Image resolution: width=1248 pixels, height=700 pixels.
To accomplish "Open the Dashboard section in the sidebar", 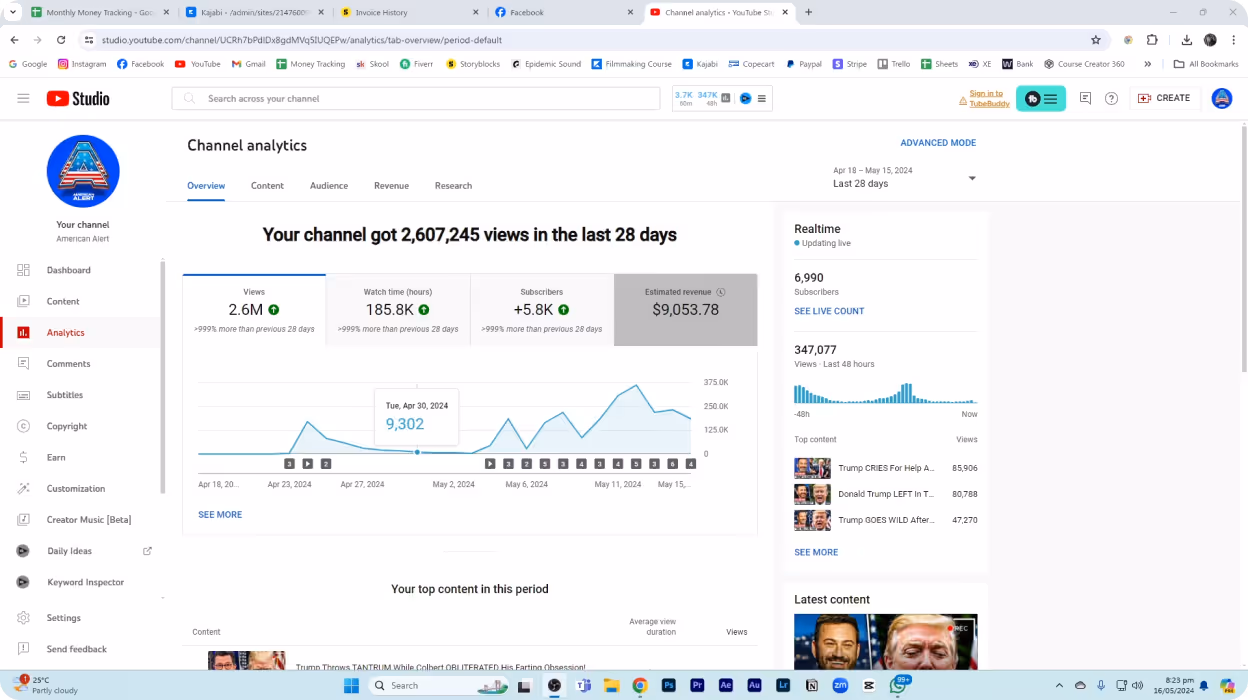I will point(68,270).
